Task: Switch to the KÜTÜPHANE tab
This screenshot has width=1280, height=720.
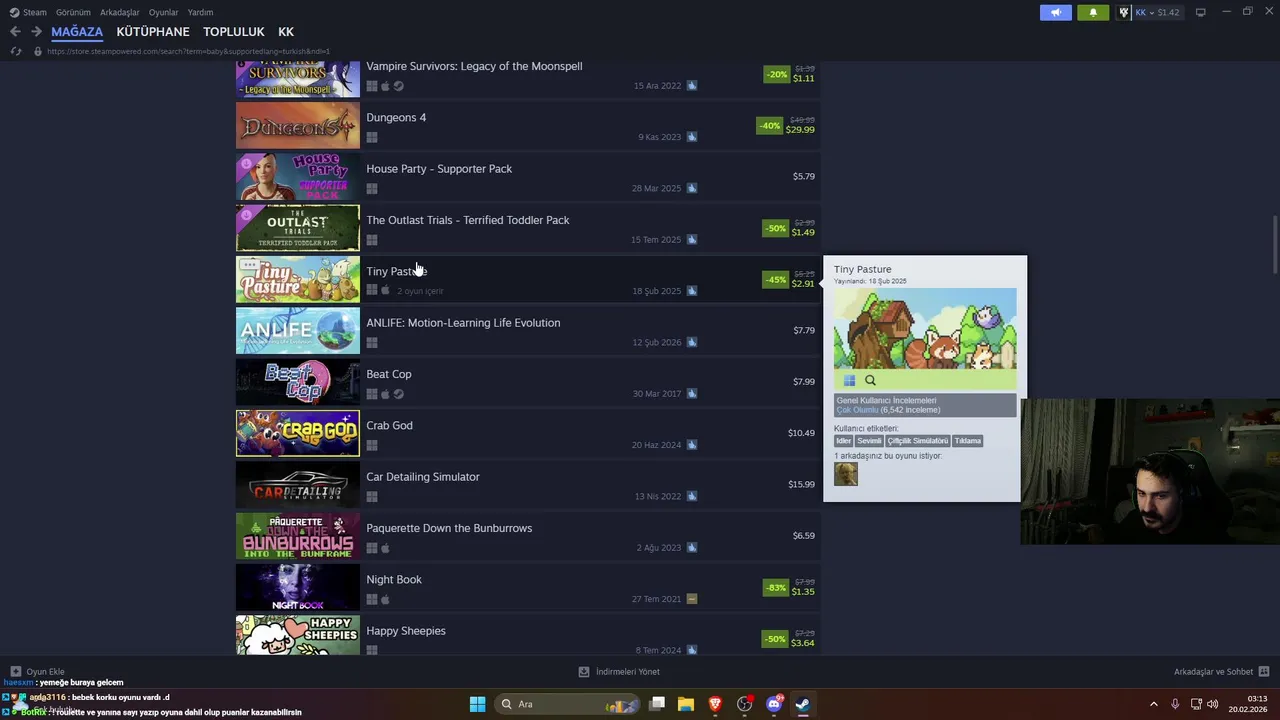Action: point(153,32)
